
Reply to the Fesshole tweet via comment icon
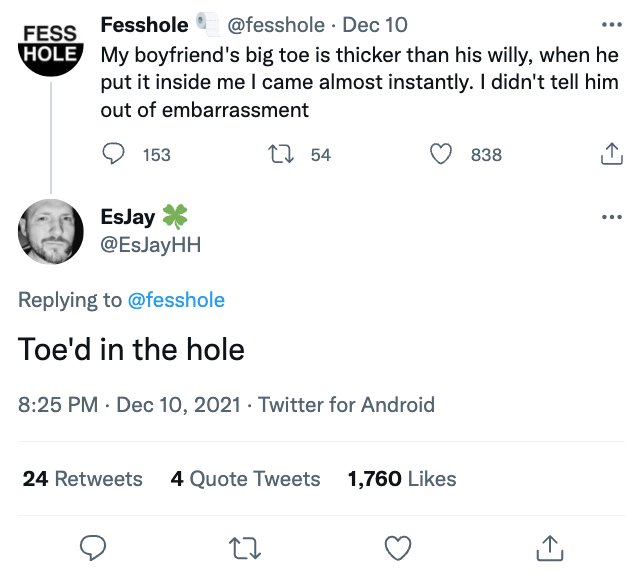click(115, 154)
